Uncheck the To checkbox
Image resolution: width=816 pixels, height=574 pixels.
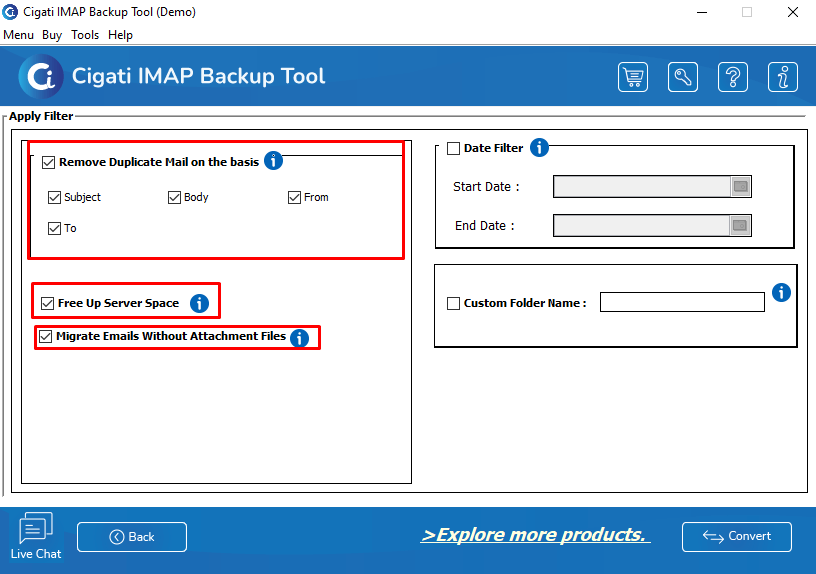[x=54, y=228]
